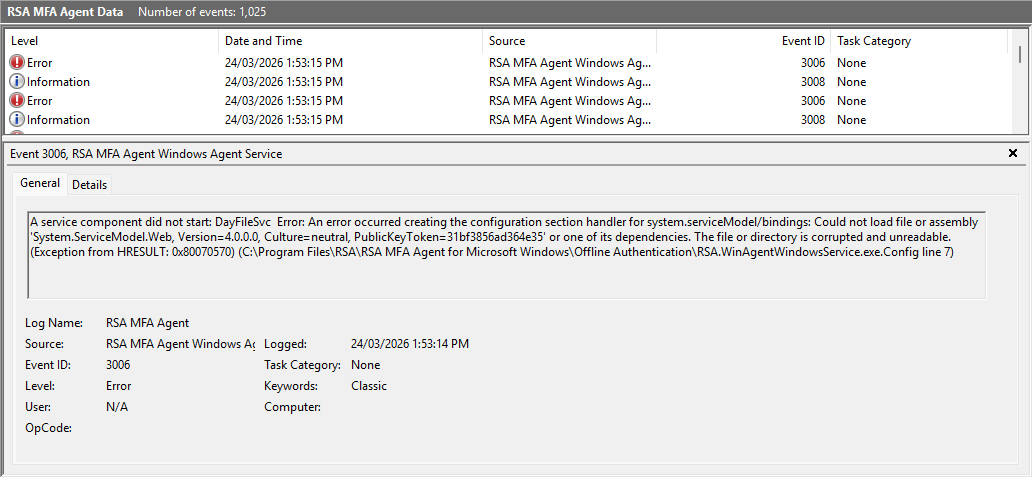Click the Source field value in details
The width and height of the screenshot is (1033, 478).
[181, 344]
